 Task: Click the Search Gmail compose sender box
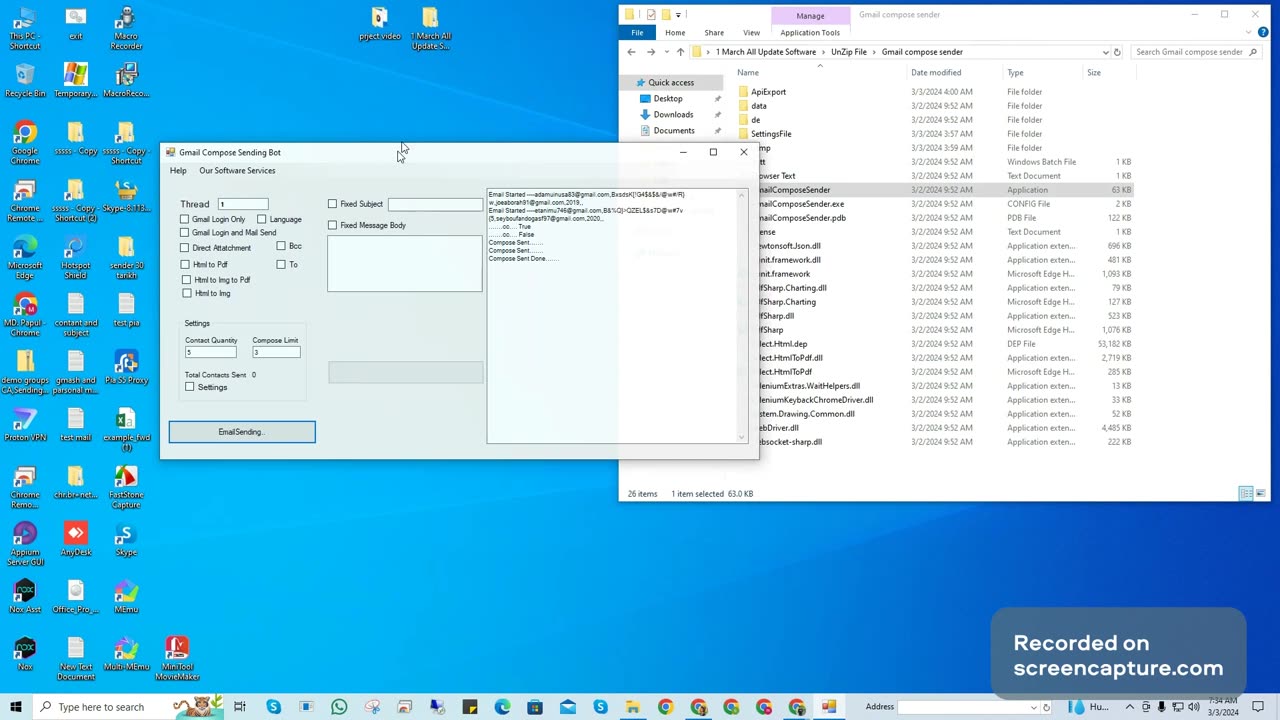click(x=1197, y=52)
